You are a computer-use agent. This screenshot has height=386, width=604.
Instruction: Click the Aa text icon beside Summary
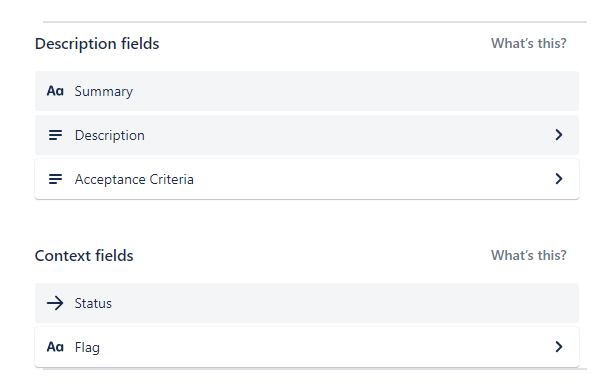[x=55, y=91]
